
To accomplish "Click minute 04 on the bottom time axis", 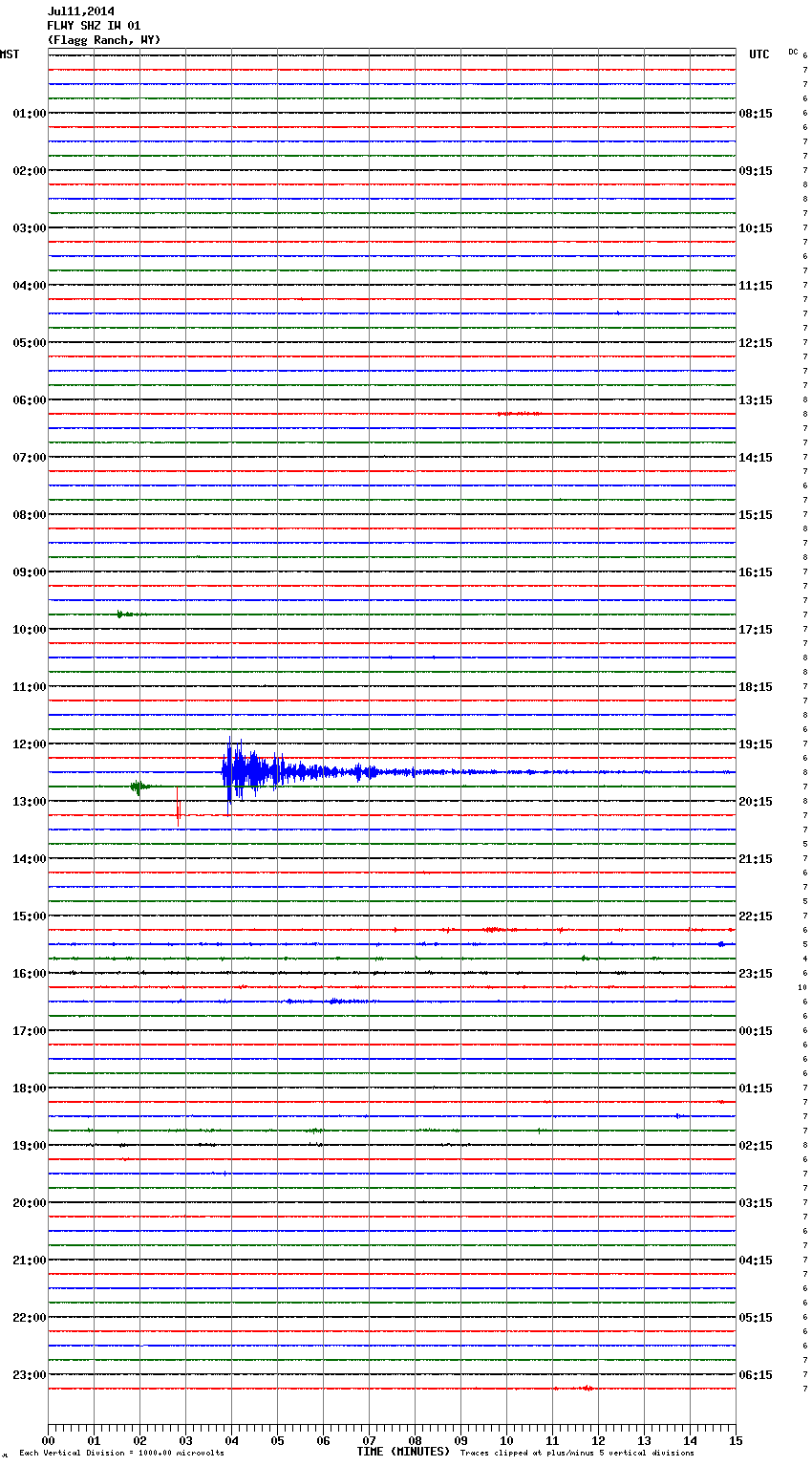I will click(x=231, y=1440).
